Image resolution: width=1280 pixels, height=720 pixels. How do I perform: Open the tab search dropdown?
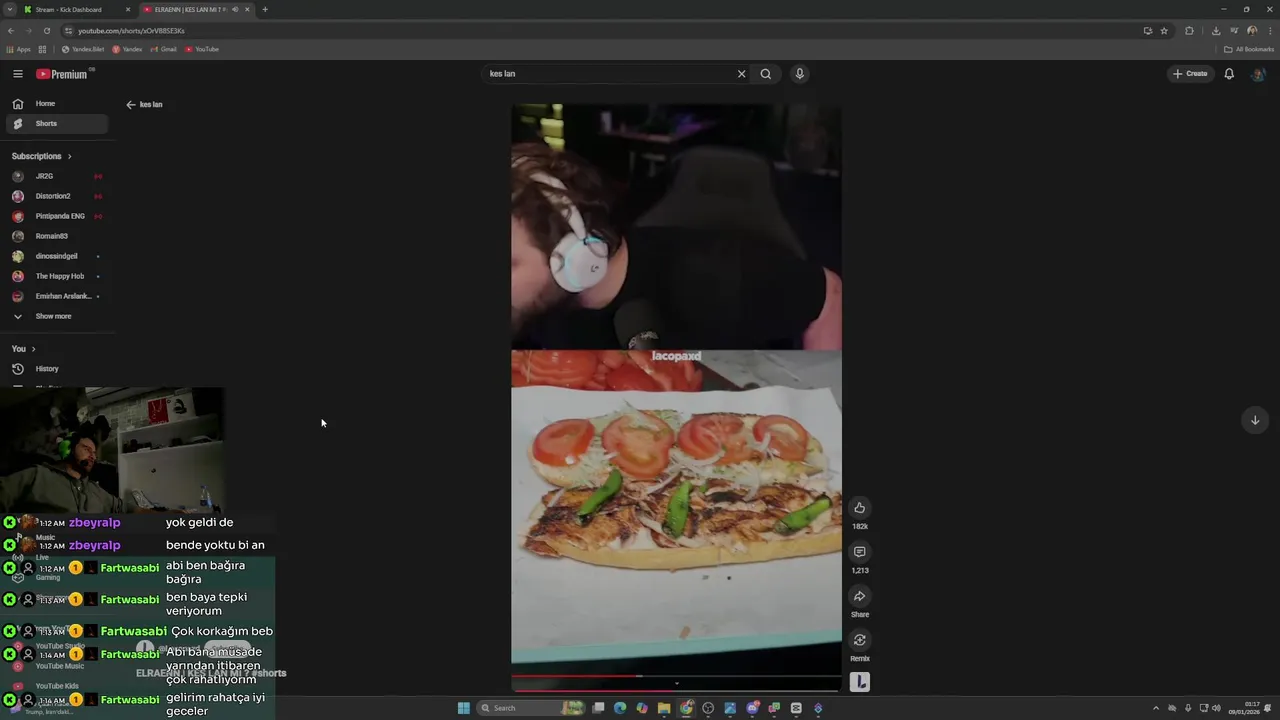coord(9,9)
